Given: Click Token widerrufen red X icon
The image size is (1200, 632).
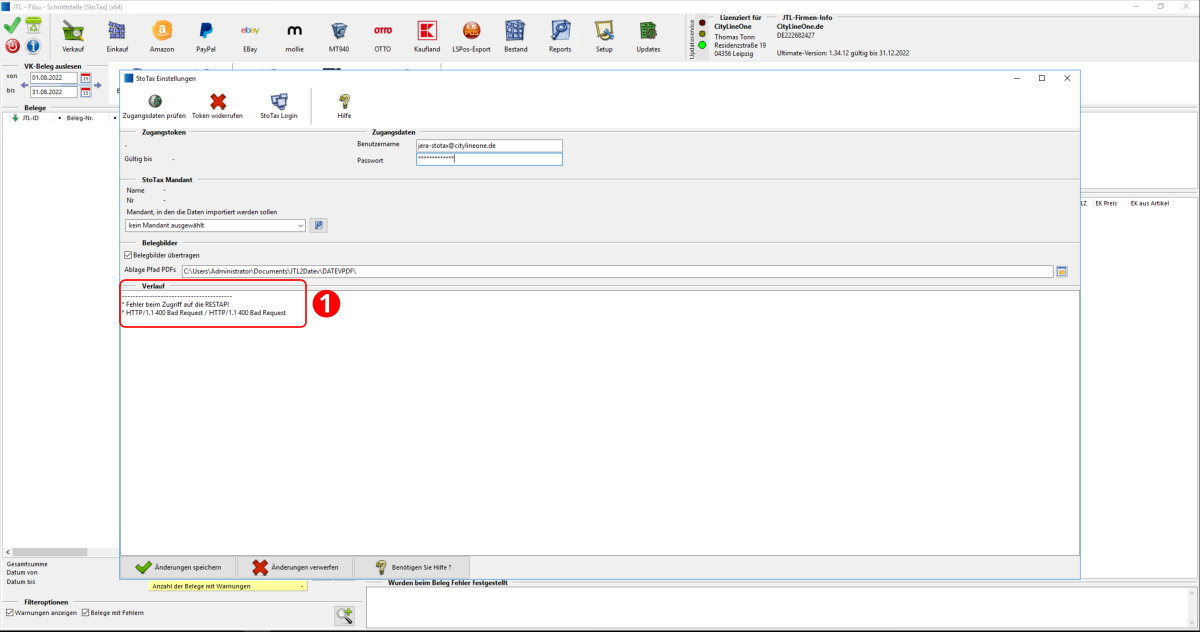Looking at the screenshot, I should tap(217, 101).
